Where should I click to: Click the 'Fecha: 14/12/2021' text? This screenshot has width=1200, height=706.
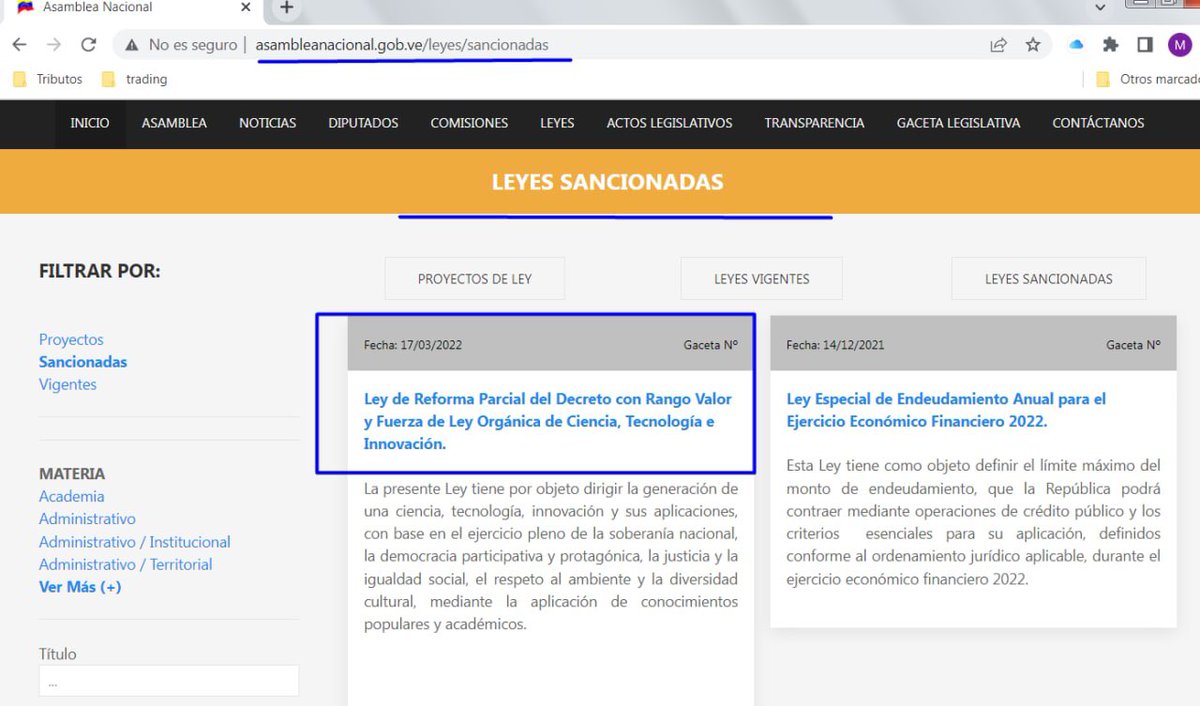point(835,345)
